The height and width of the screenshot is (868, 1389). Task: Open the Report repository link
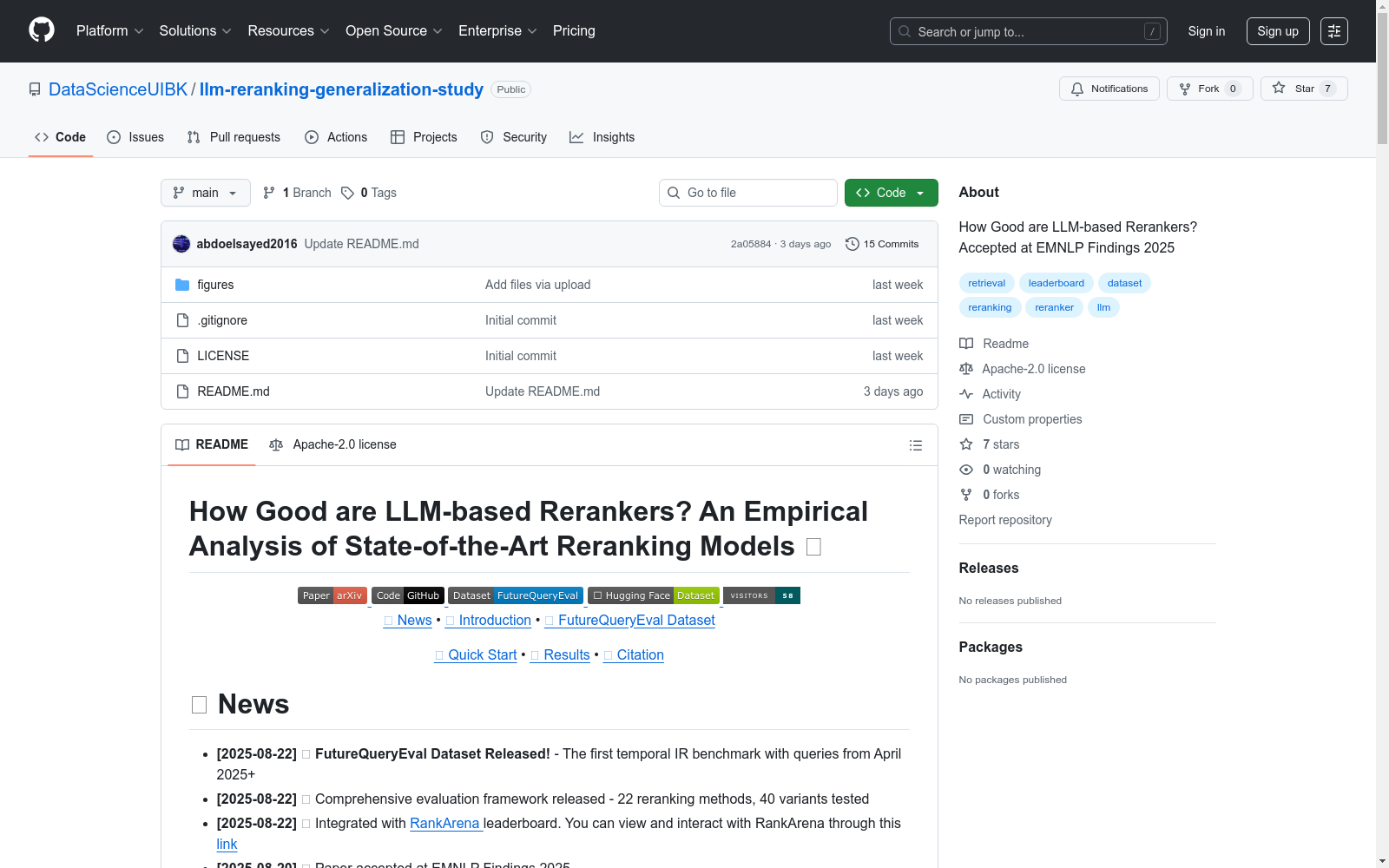pyautogui.click(x=1005, y=520)
